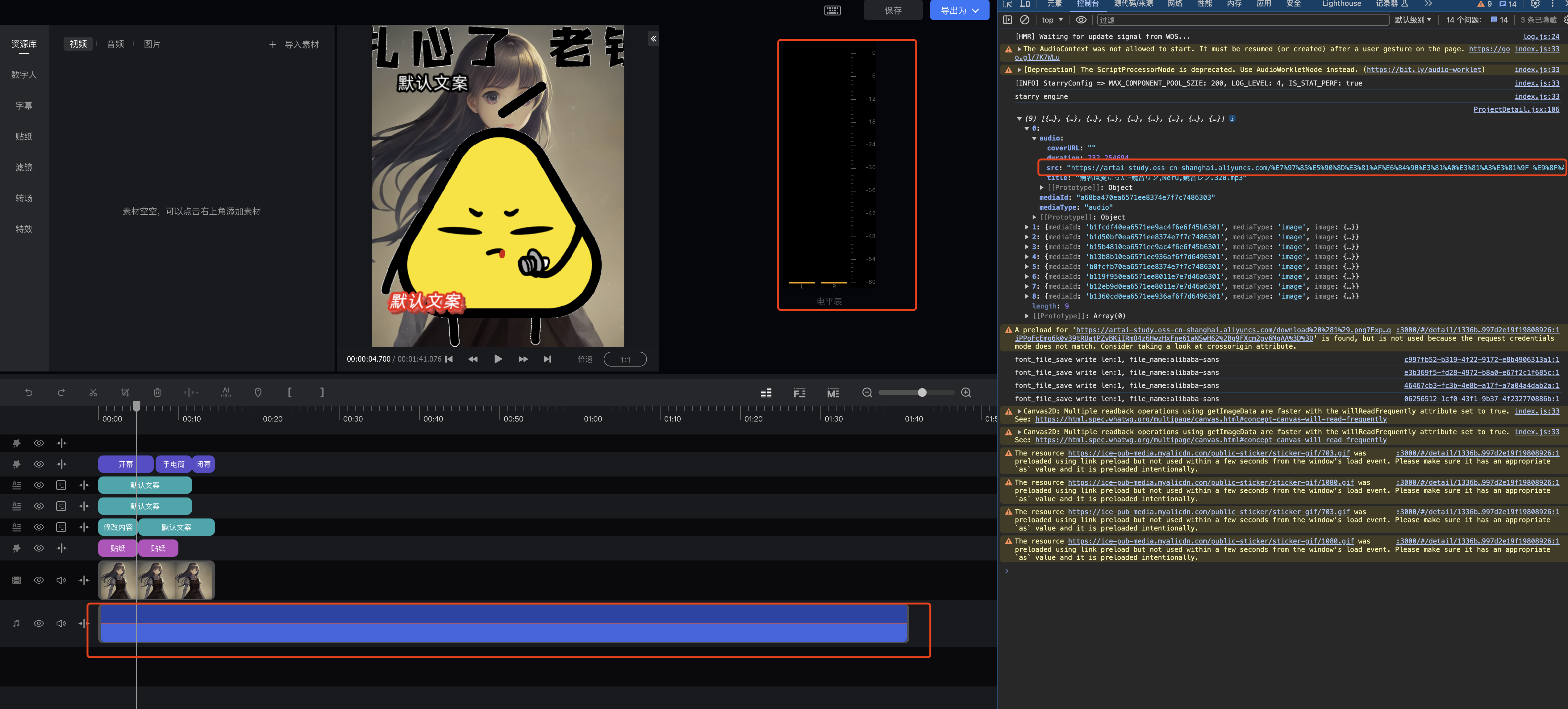Switch to DevTools 网络 Network tab
The image size is (1568, 709).
coord(1175,4)
